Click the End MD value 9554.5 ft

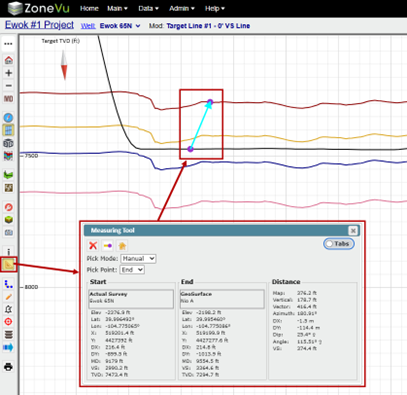[208, 361]
